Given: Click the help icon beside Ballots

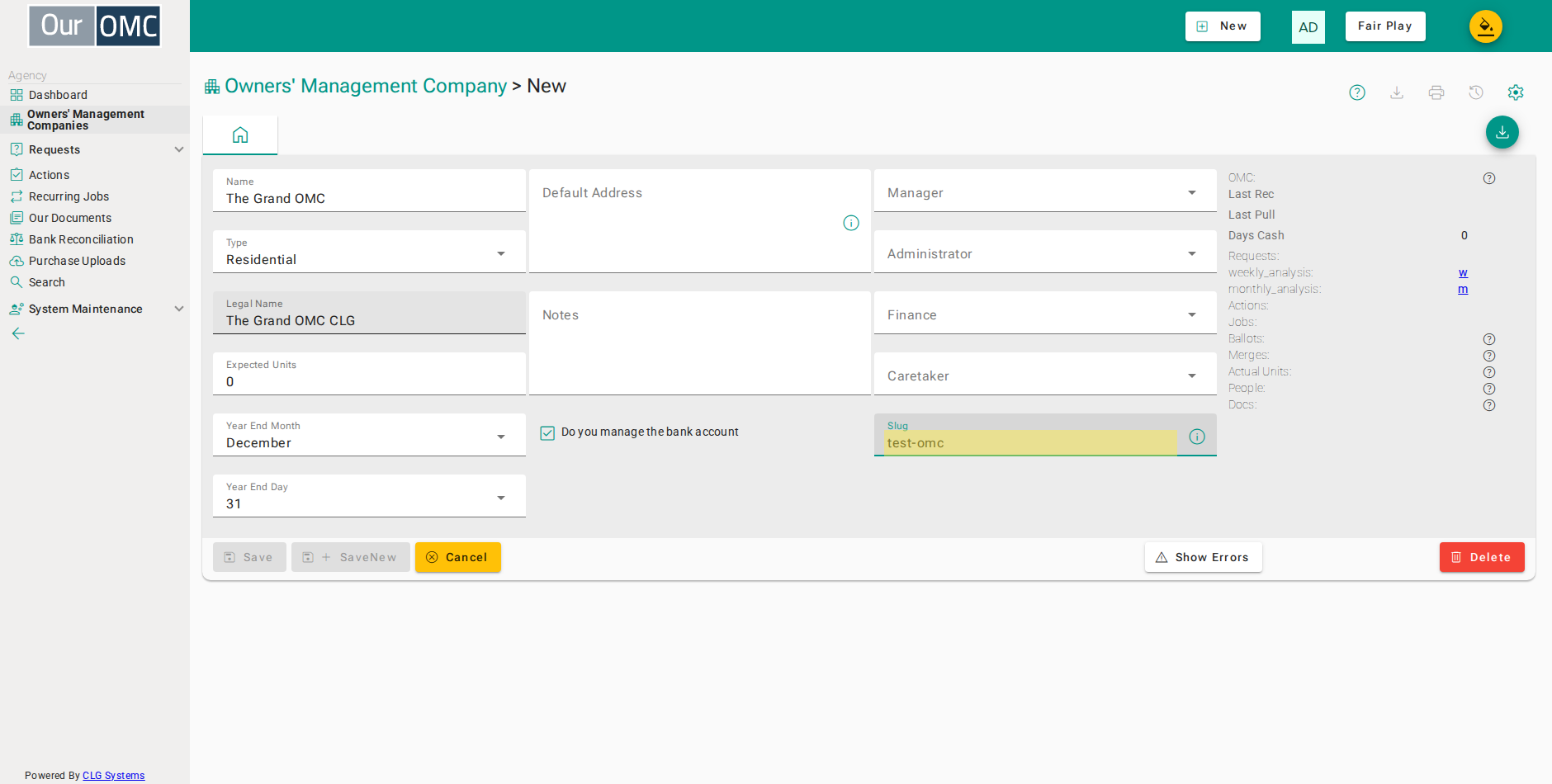Looking at the screenshot, I should [x=1489, y=339].
